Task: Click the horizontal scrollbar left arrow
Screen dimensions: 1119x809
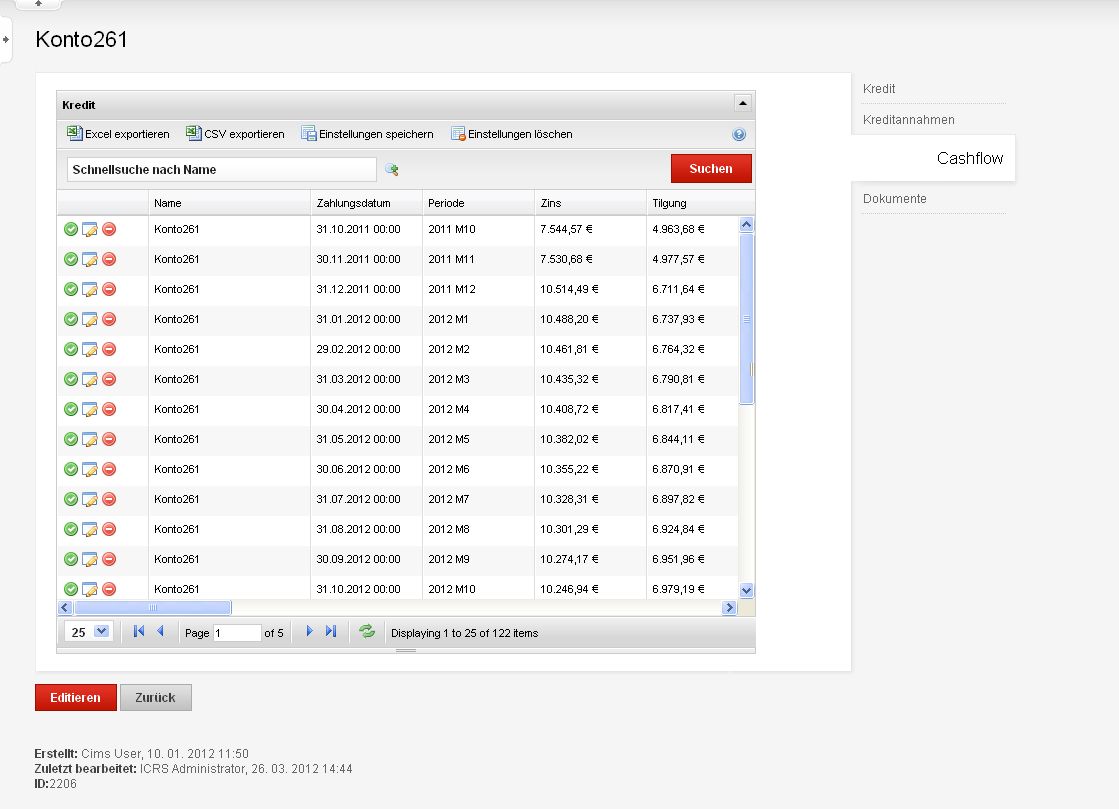Action: [65, 608]
